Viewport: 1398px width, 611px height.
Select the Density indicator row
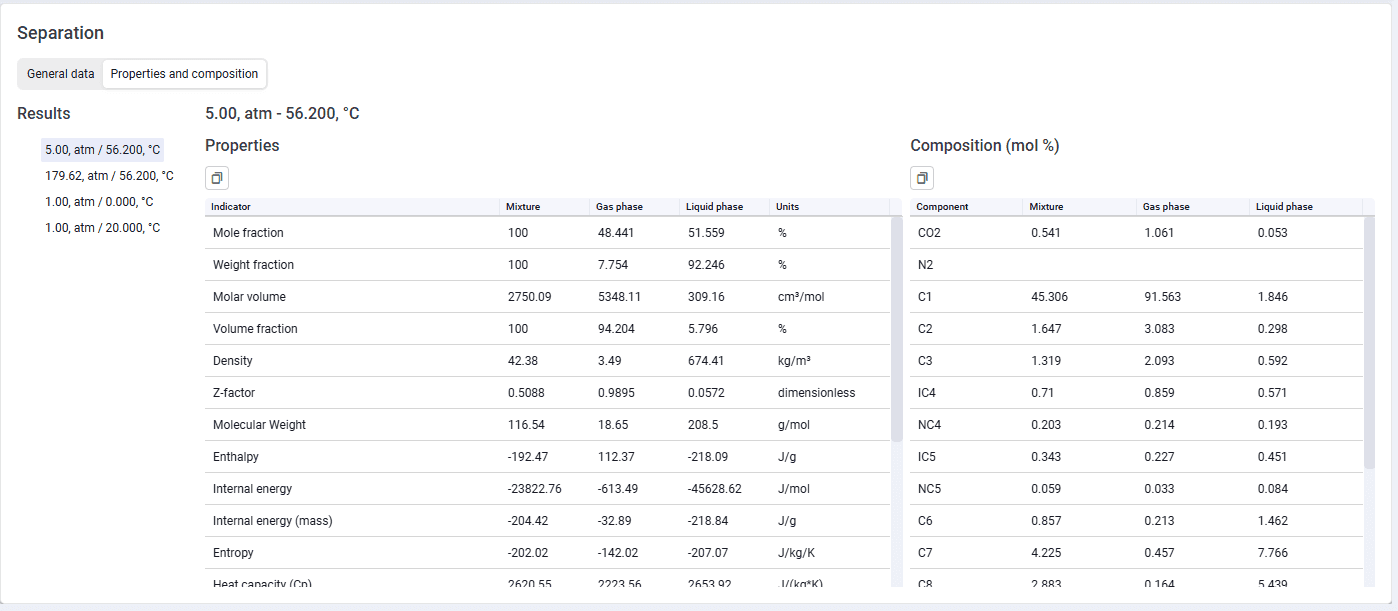[x=548, y=361]
